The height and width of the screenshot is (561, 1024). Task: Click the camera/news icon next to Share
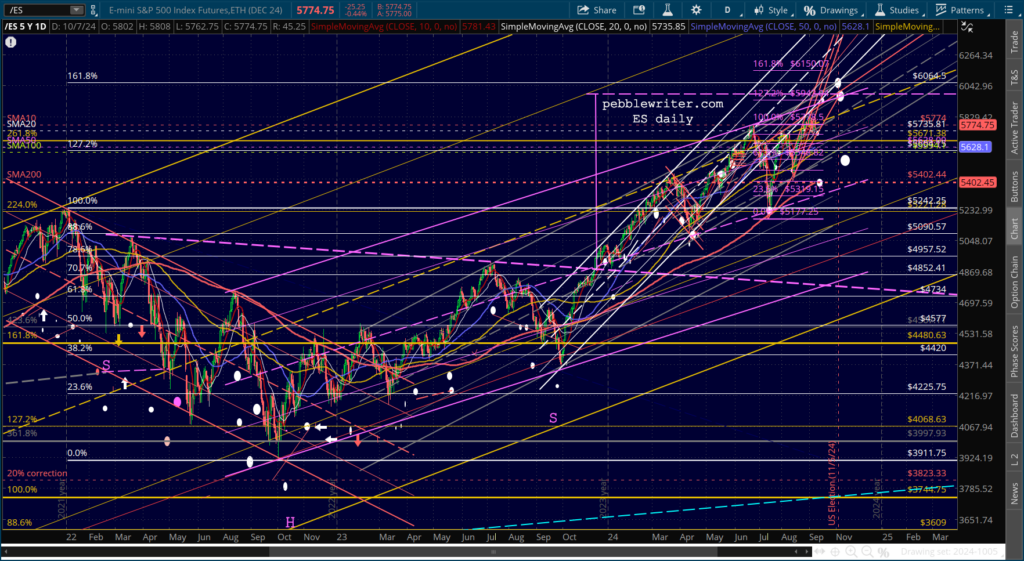tap(639, 10)
